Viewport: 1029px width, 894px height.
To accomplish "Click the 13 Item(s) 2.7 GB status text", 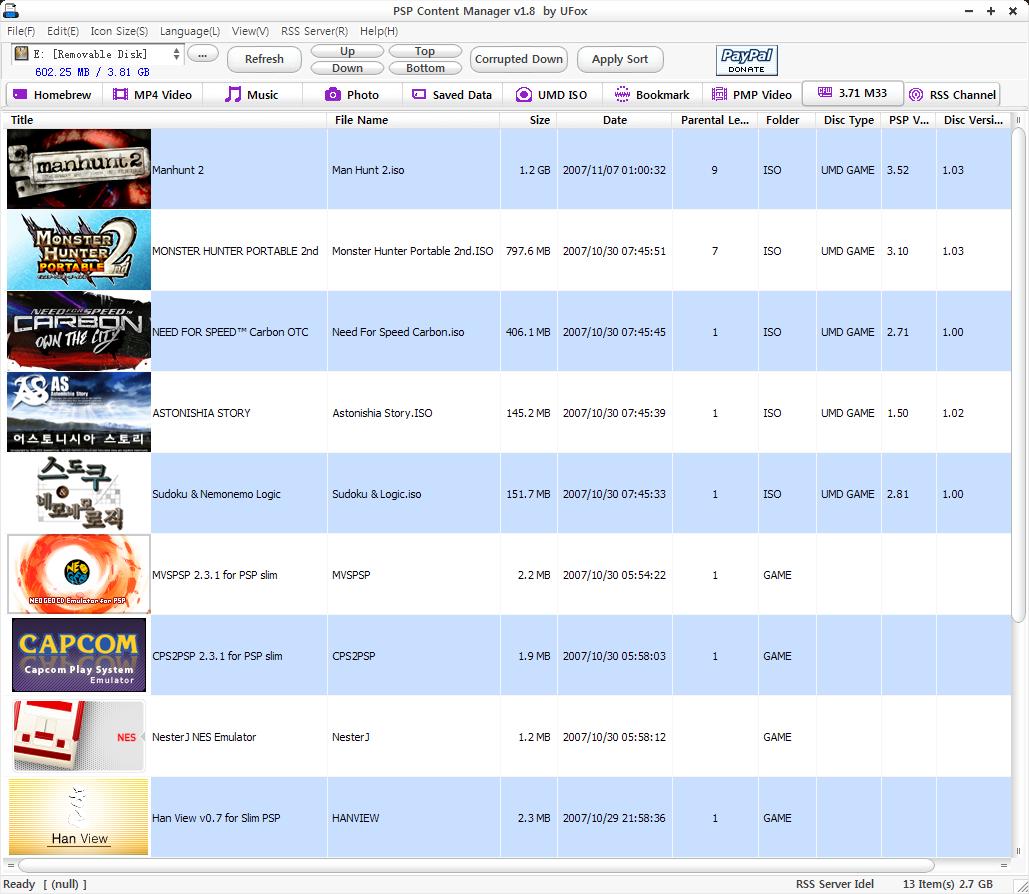I will pos(948,884).
